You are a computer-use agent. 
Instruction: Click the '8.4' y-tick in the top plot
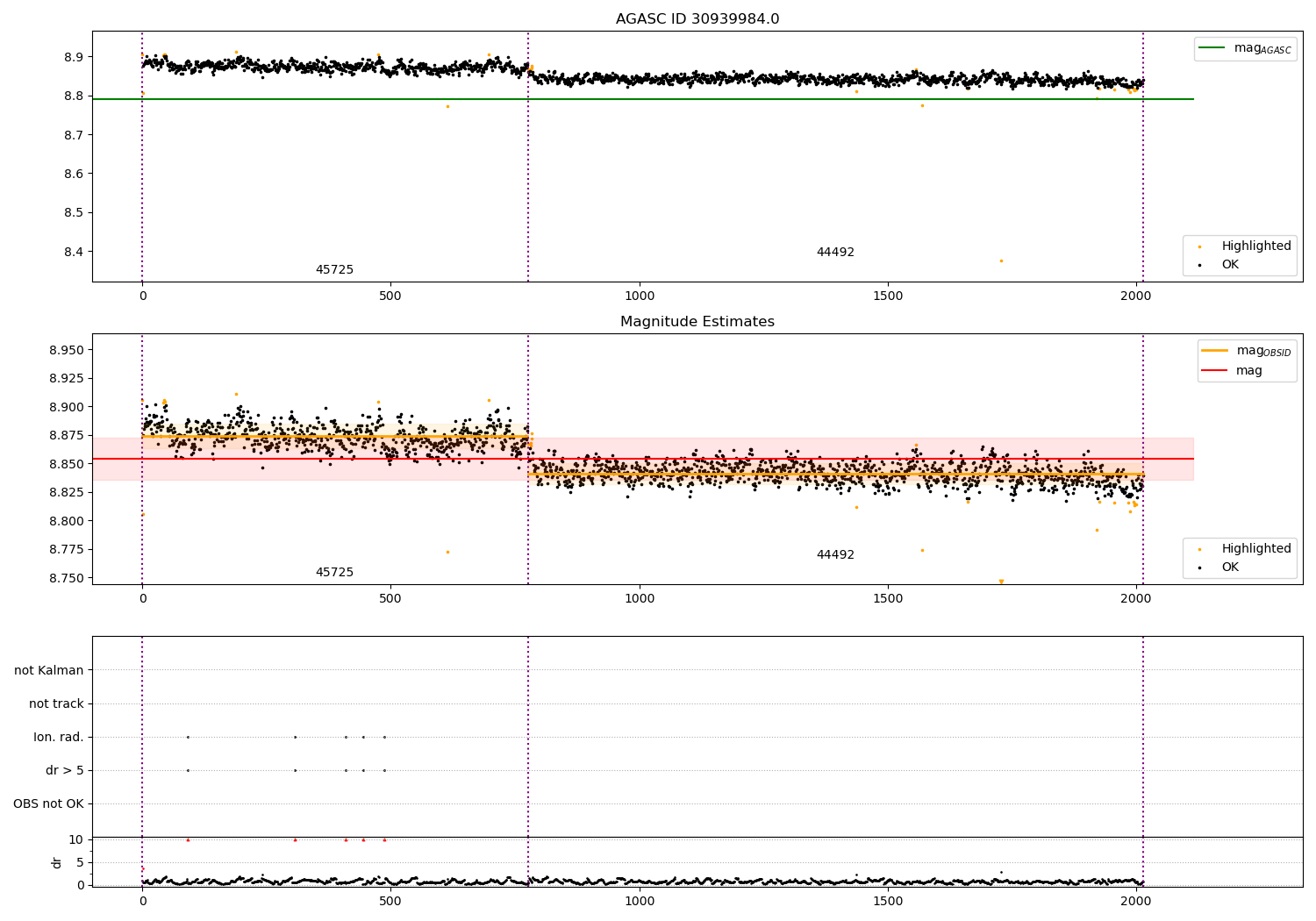(x=74, y=252)
